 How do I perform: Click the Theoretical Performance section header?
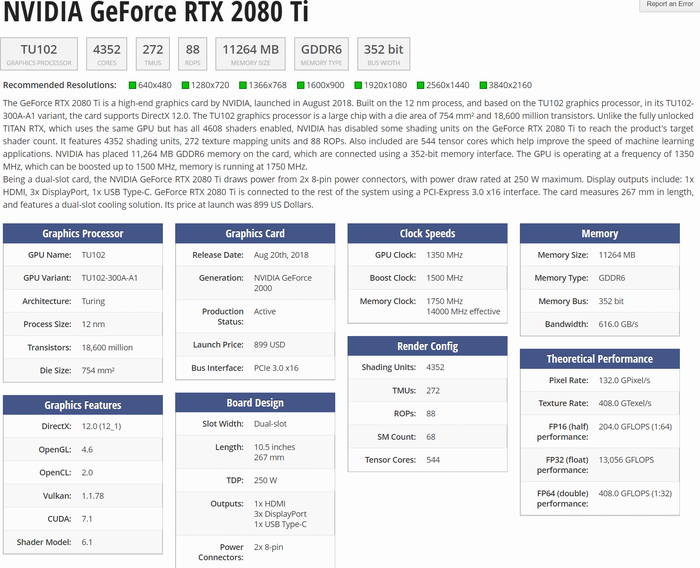pyautogui.click(x=600, y=359)
